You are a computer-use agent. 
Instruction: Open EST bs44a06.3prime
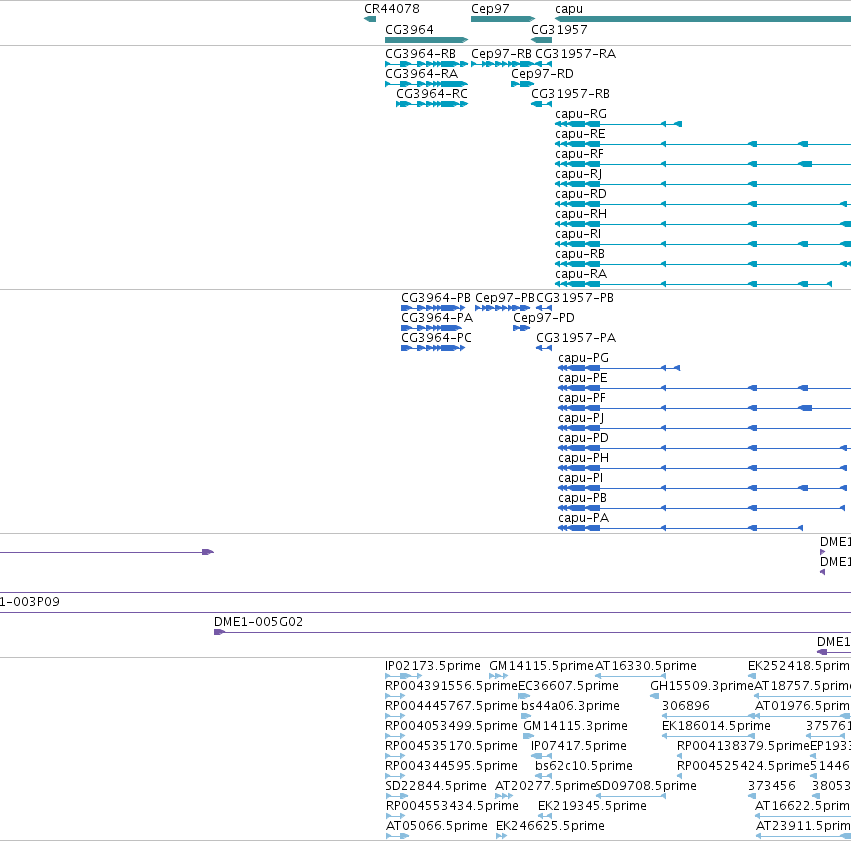click(570, 706)
